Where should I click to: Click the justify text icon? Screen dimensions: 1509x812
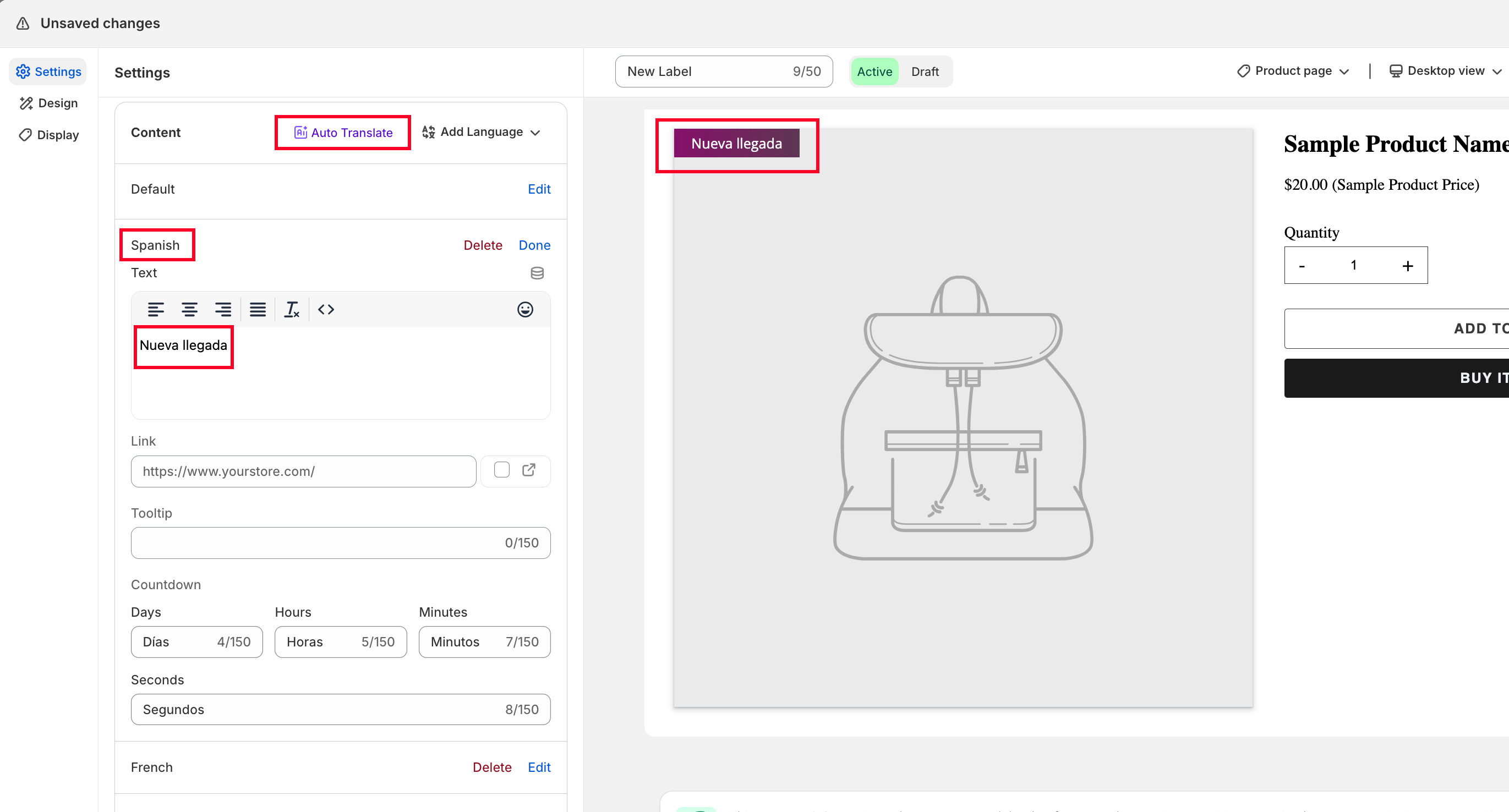(258, 309)
